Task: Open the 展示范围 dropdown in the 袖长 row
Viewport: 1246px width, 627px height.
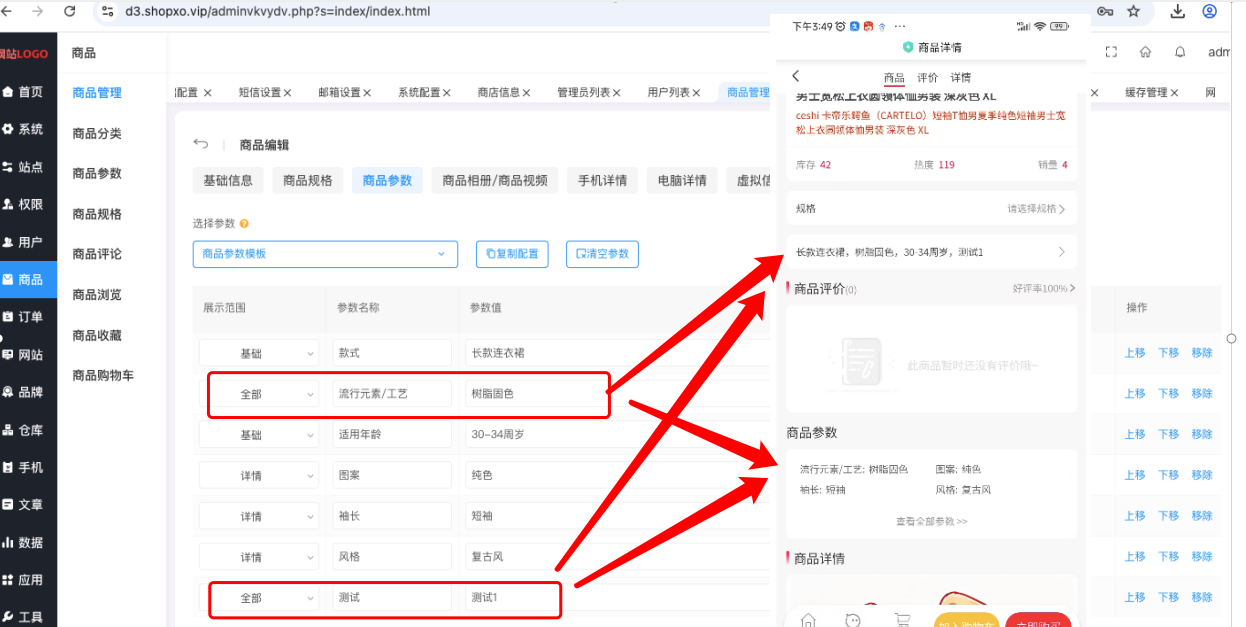Action: click(x=259, y=516)
